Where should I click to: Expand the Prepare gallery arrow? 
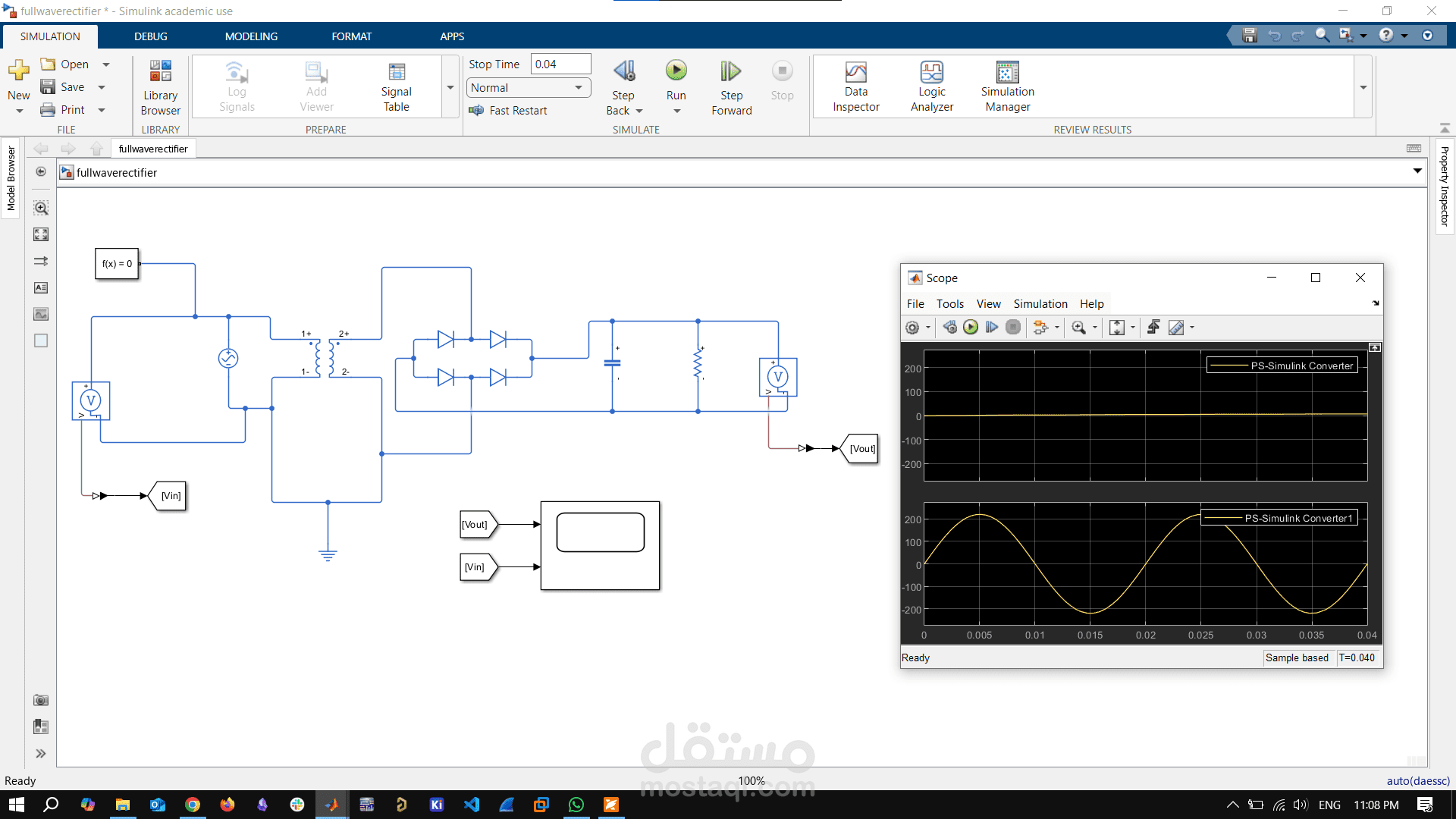coord(450,87)
